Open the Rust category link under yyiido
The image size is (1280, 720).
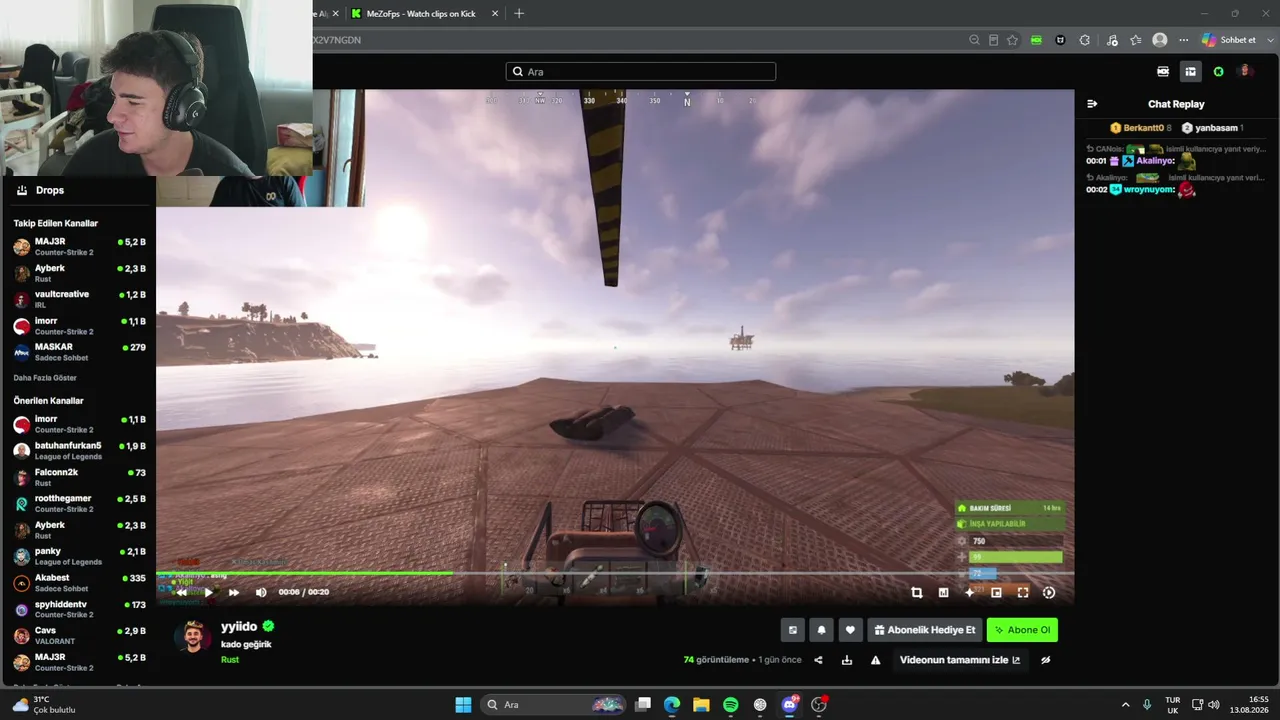[230, 660]
